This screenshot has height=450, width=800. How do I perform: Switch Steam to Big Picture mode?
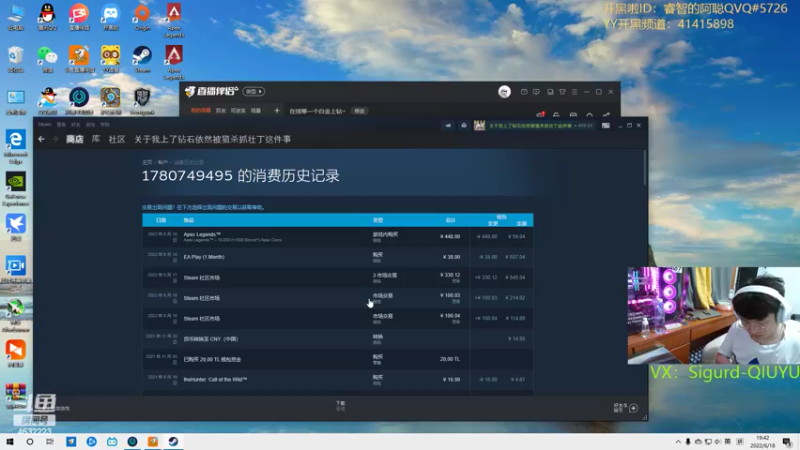click(x=606, y=126)
